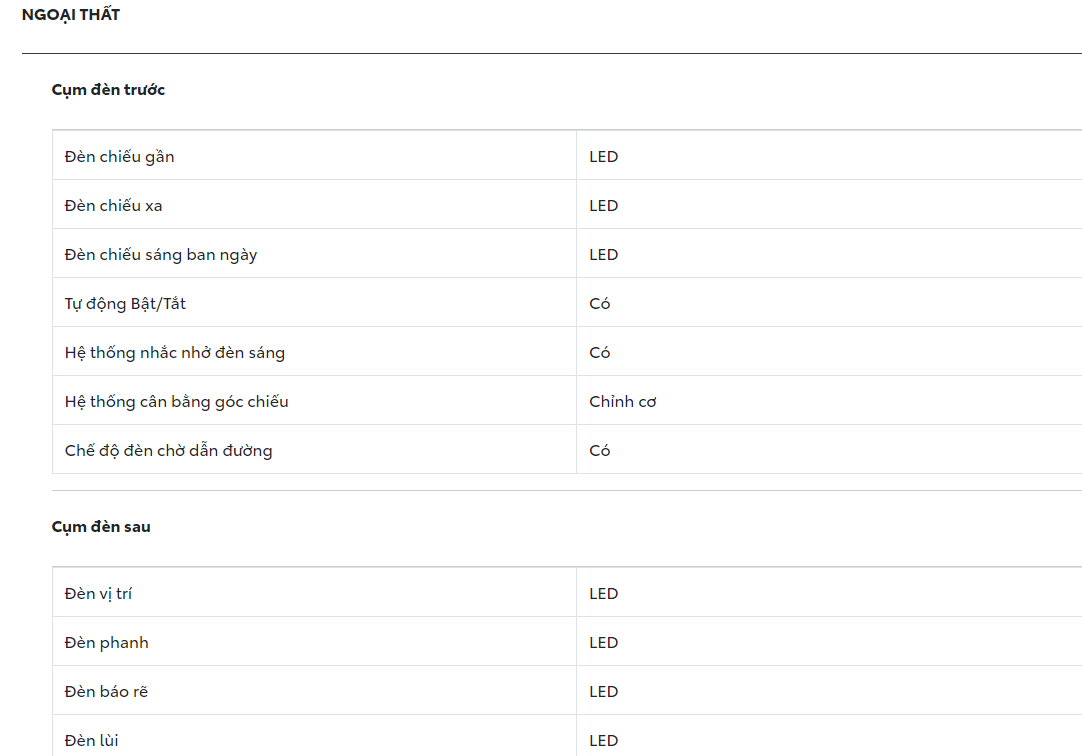Select the Cụm đèn trước subsection title
The height and width of the screenshot is (756, 1082).
(108, 90)
